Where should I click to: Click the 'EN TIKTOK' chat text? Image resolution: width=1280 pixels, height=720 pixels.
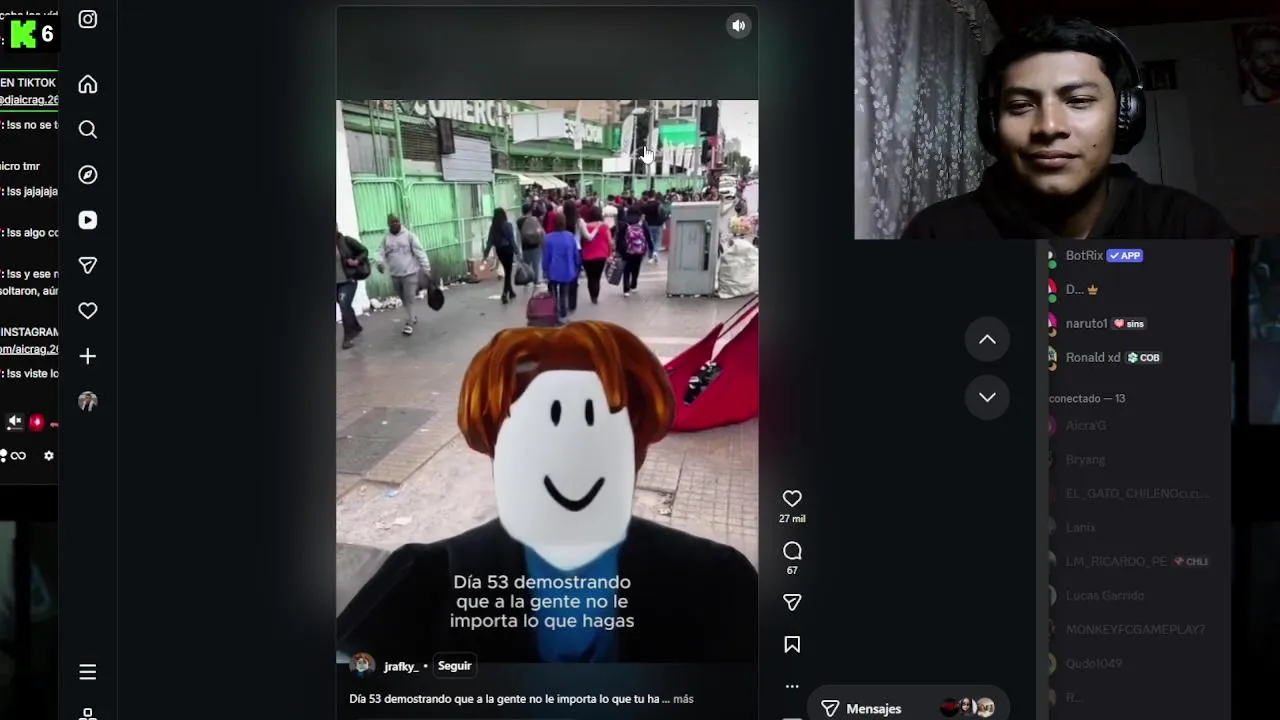[28, 83]
